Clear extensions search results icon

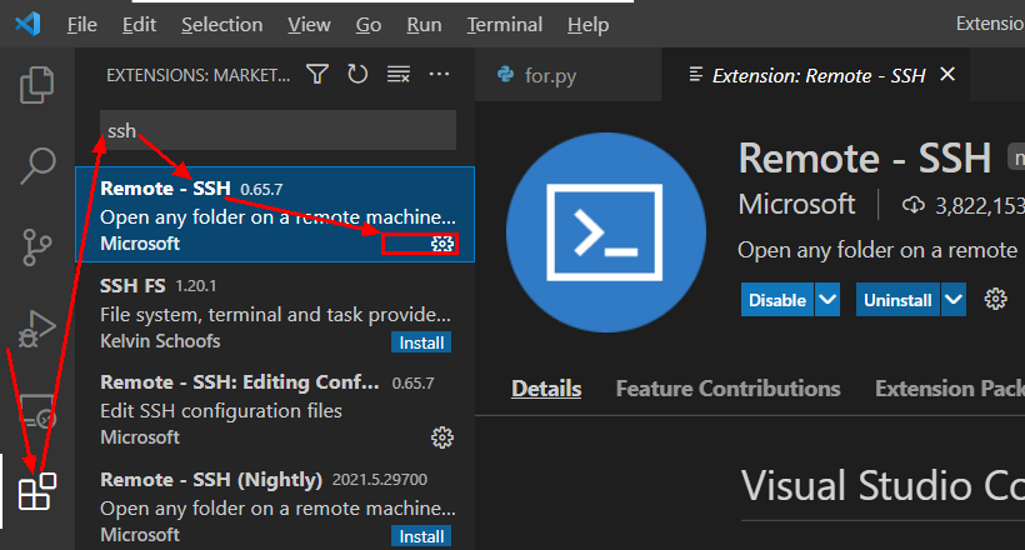pyautogui.click(x=398, y=74)
